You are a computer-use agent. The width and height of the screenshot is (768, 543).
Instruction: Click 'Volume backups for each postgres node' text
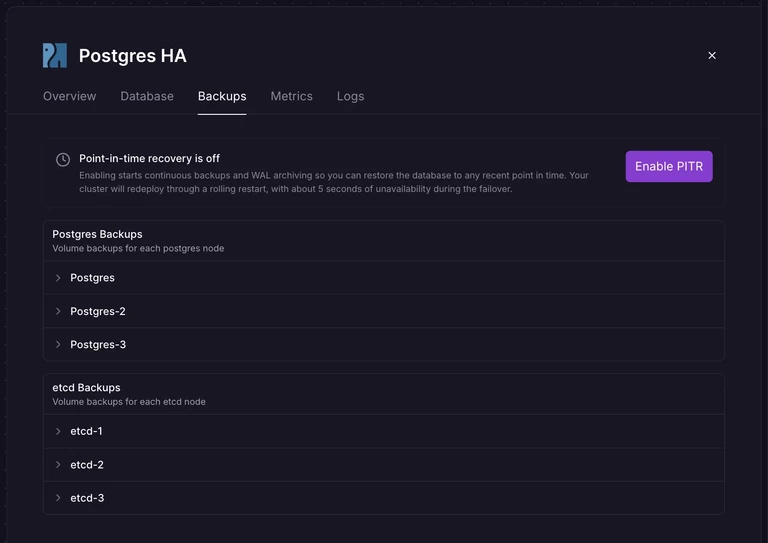pyautogui.click(x=138, y=248)
